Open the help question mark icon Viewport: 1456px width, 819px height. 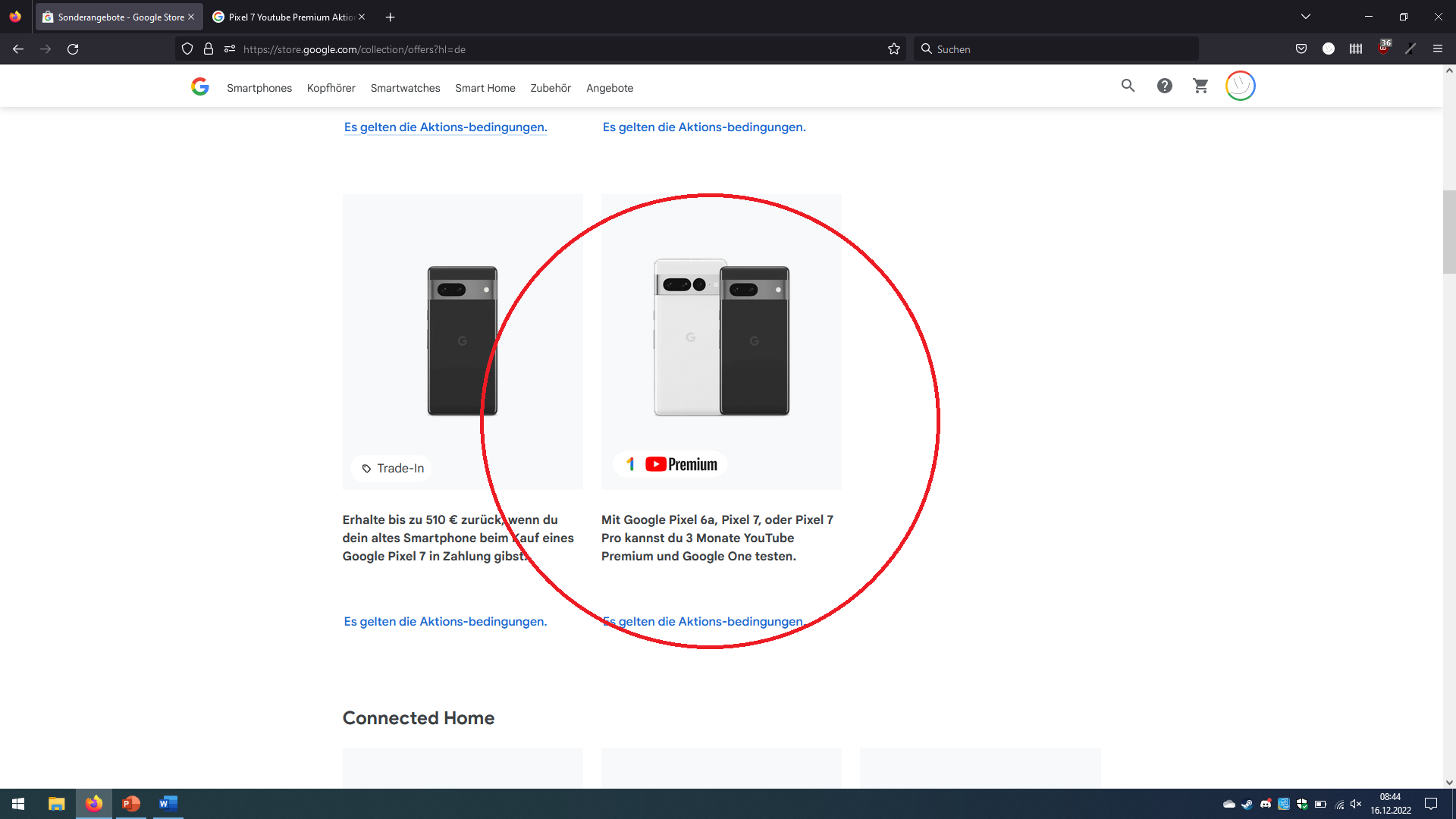pyautogui.click(x=1164, y=86)
